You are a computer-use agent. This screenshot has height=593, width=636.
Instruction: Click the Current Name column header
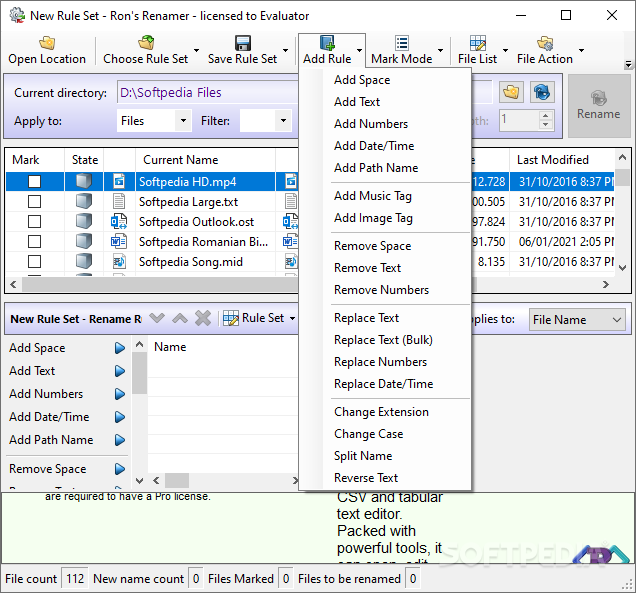point(205,160)
